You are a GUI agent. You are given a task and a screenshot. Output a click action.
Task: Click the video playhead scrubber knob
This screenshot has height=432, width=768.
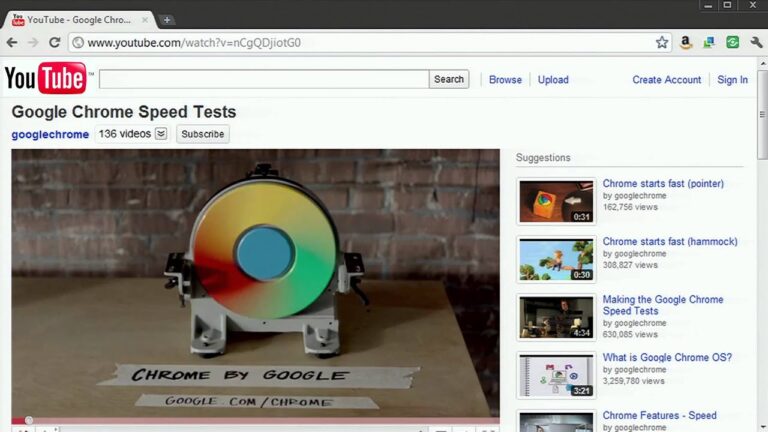point(29,420)
